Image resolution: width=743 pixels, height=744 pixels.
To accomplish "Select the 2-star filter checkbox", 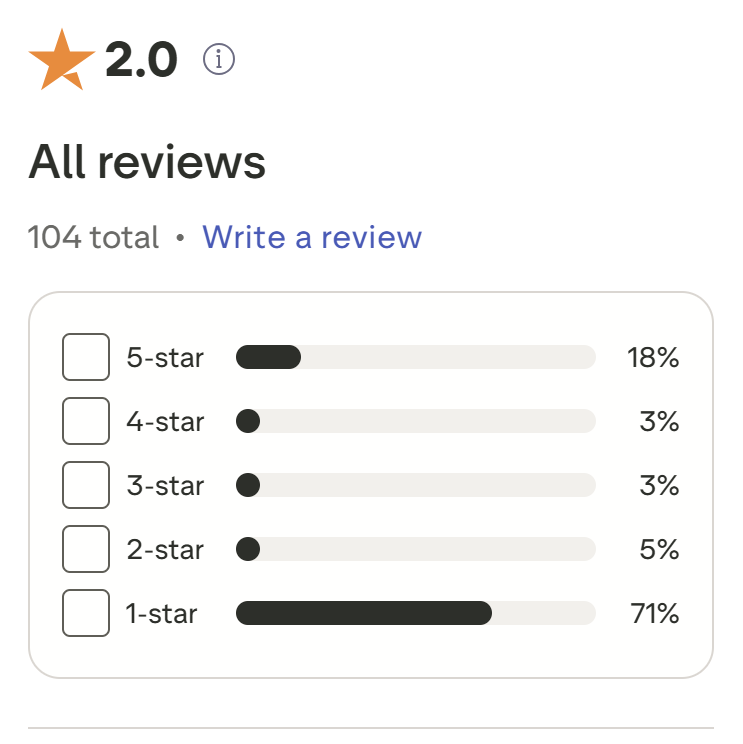I will tap(86, 549).
